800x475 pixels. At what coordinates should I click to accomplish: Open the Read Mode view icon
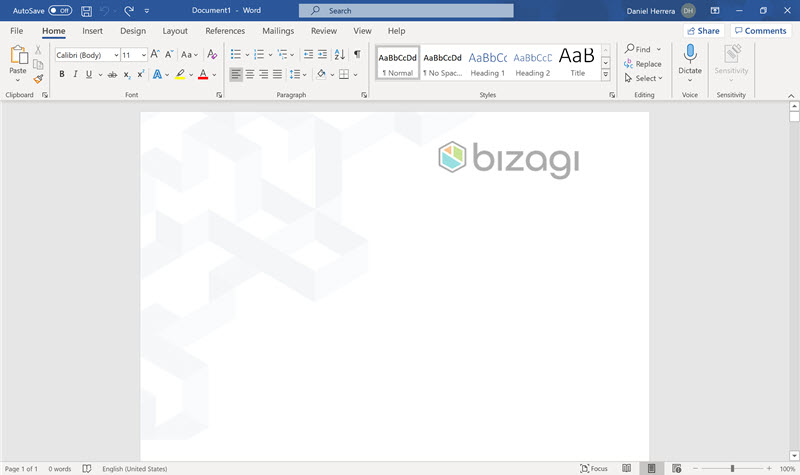click(627, 468)
